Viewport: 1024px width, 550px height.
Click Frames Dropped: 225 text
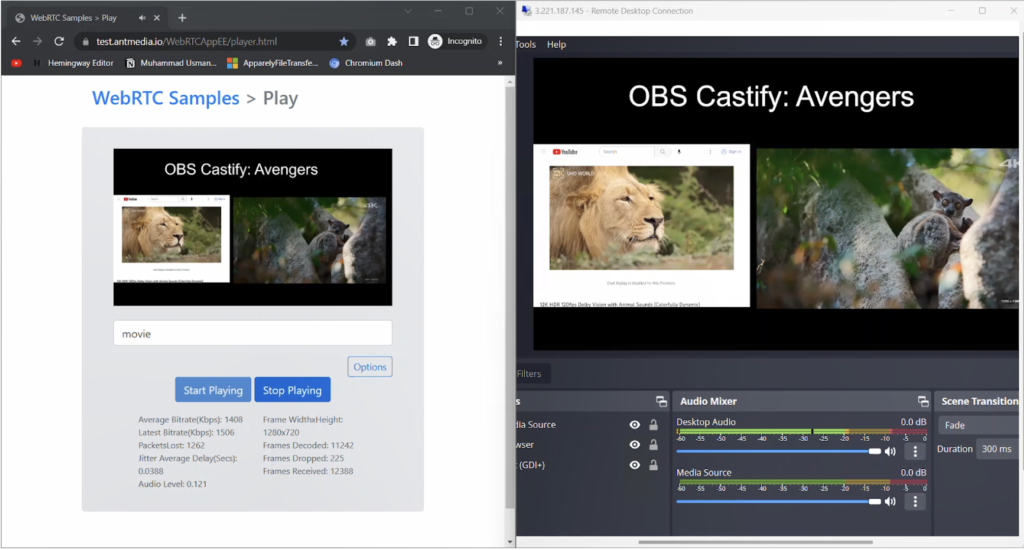pos(303,459)
